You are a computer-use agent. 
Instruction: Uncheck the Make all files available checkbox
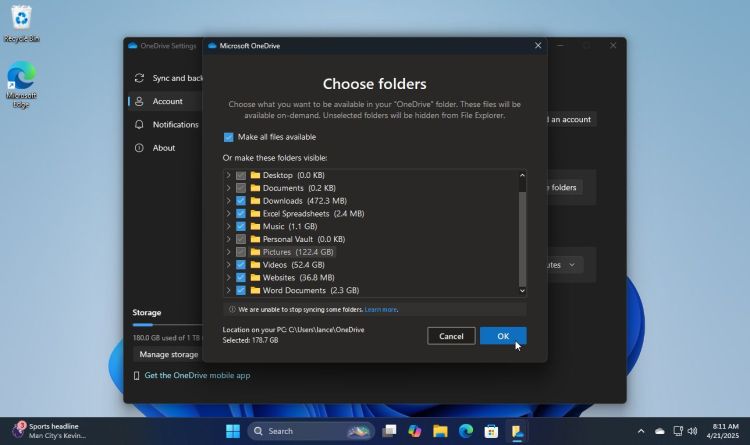coord(228,137)
